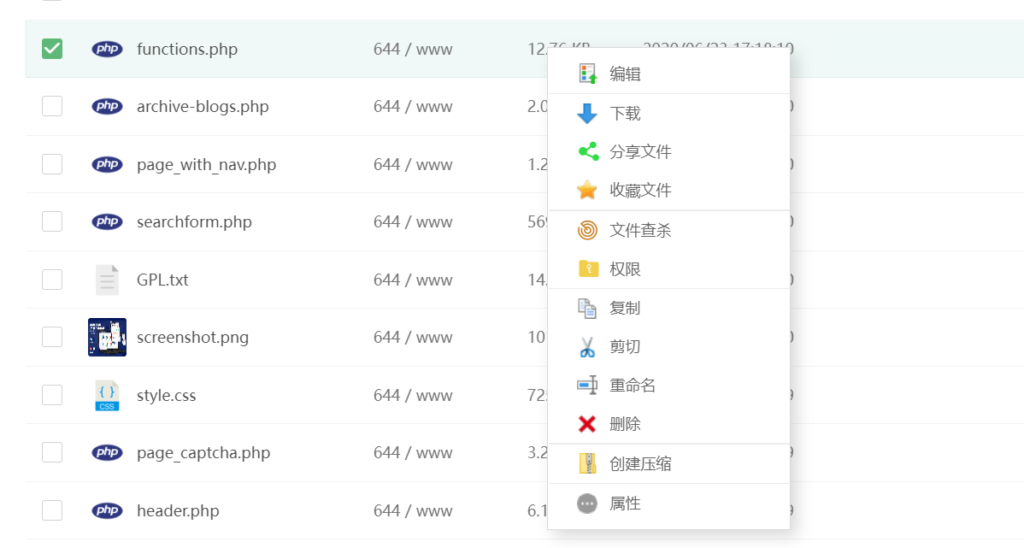Tick the style.css checkbox
This screenshot has height=548, width=1024.
pos(52,395)
